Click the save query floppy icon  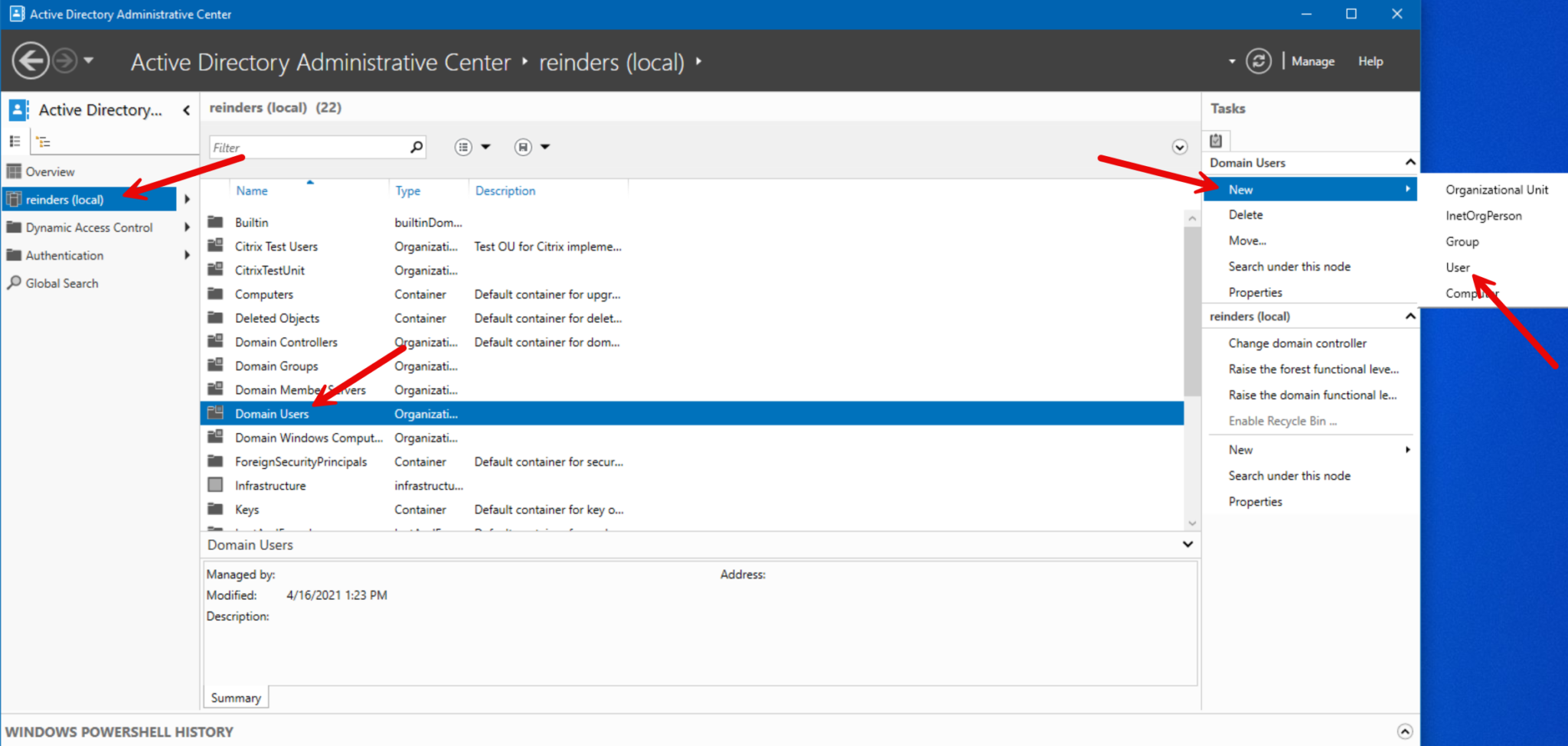tap(524, 146)
